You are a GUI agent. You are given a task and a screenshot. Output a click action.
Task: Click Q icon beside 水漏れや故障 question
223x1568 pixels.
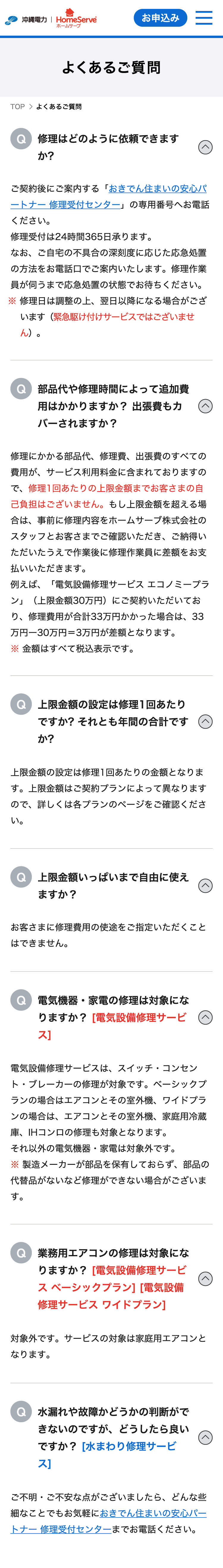coord(21,1412)
